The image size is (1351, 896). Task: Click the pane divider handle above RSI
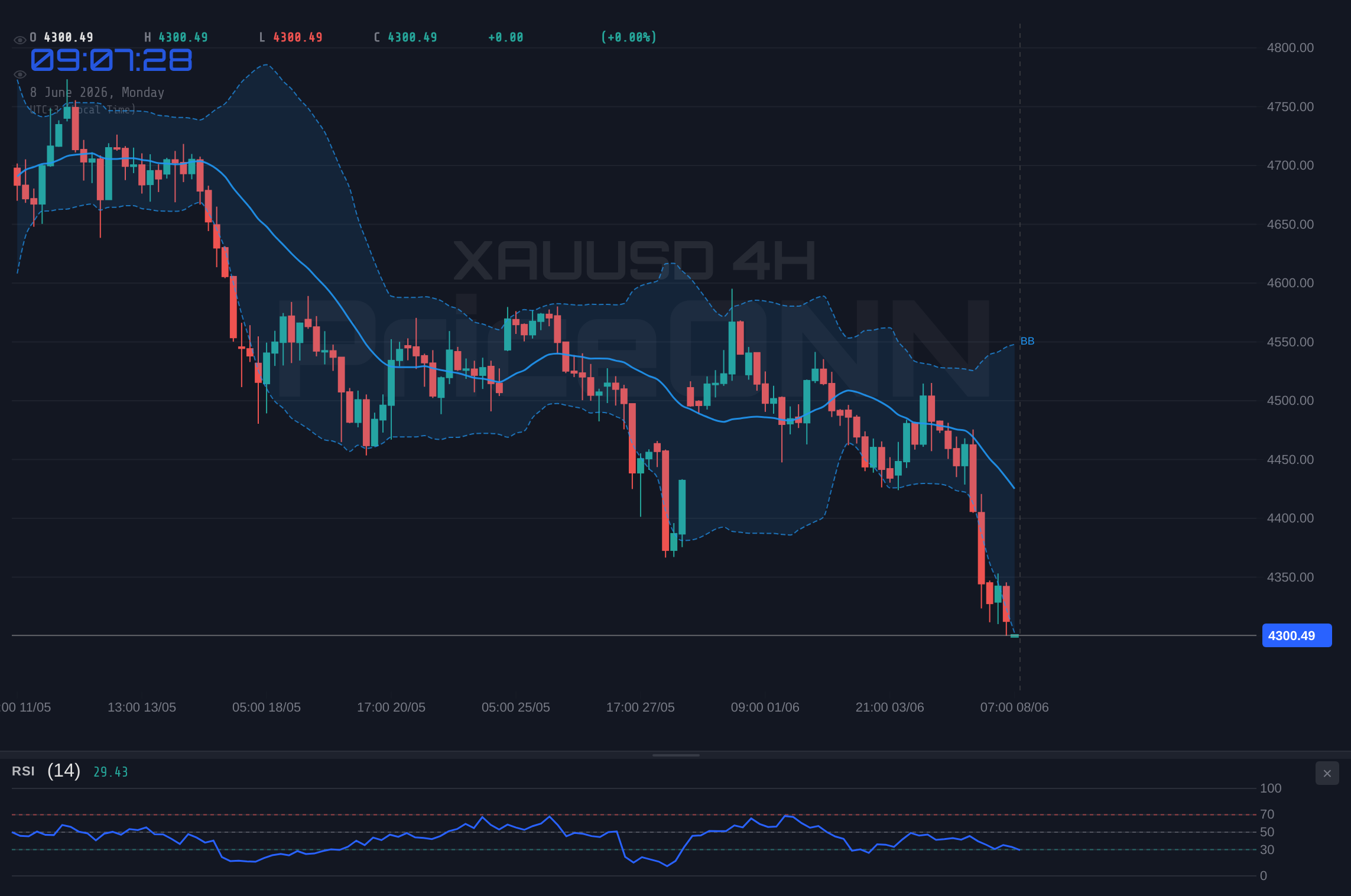pyautogui.click(x=675, y=755)
